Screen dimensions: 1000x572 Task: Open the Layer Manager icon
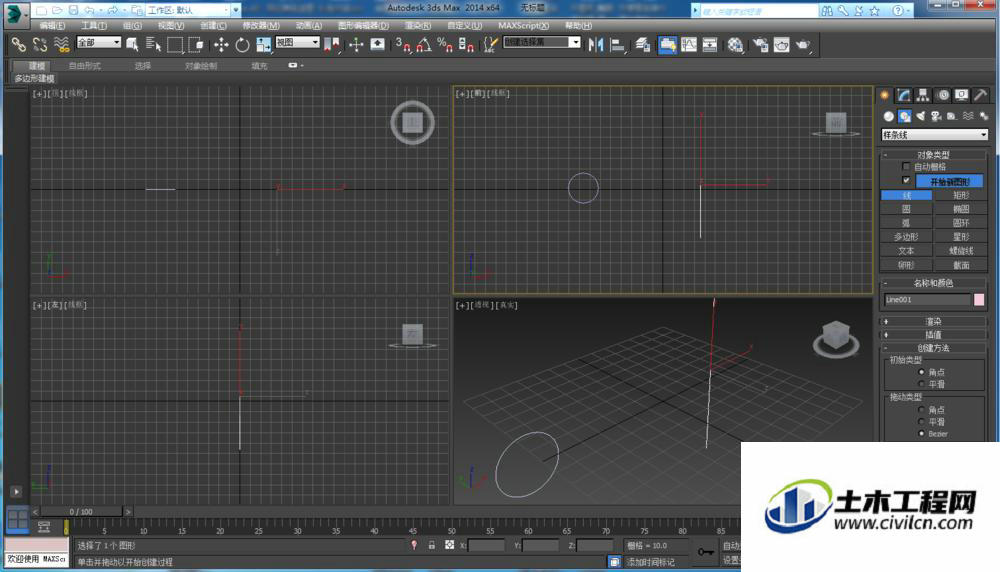(643, 44)
